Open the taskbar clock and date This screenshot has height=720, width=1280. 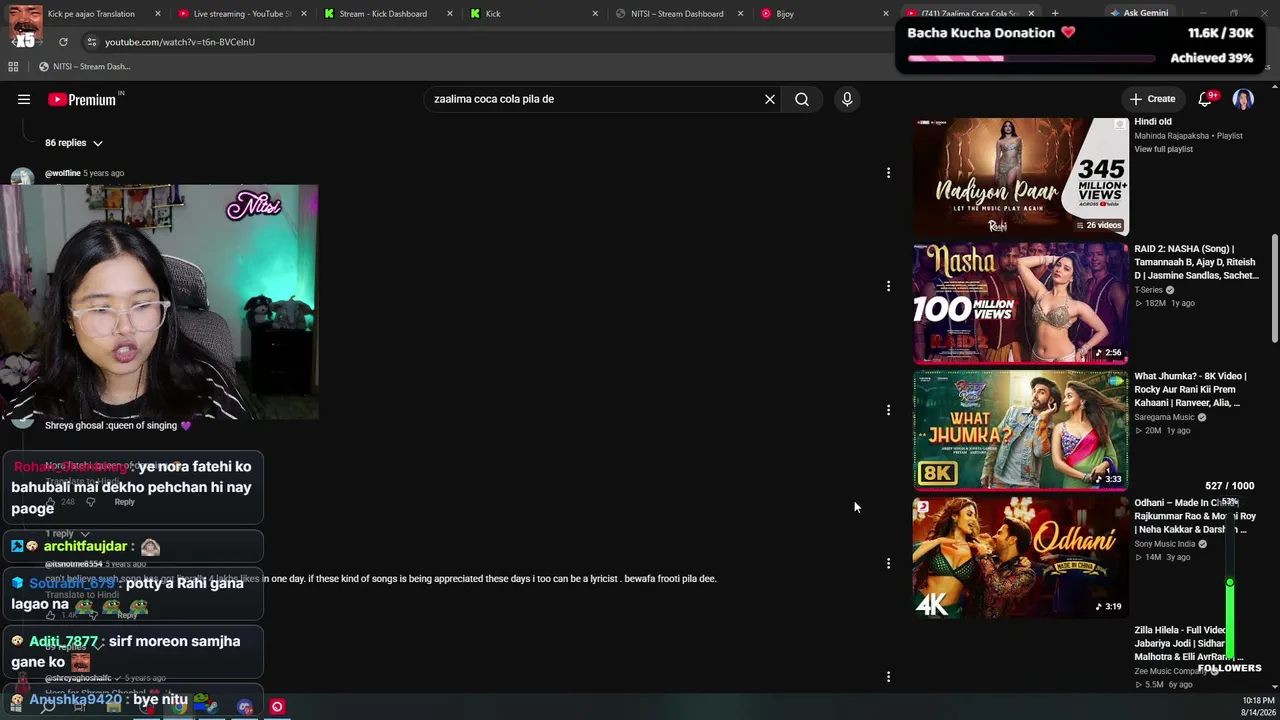[x=1258, y=706]
